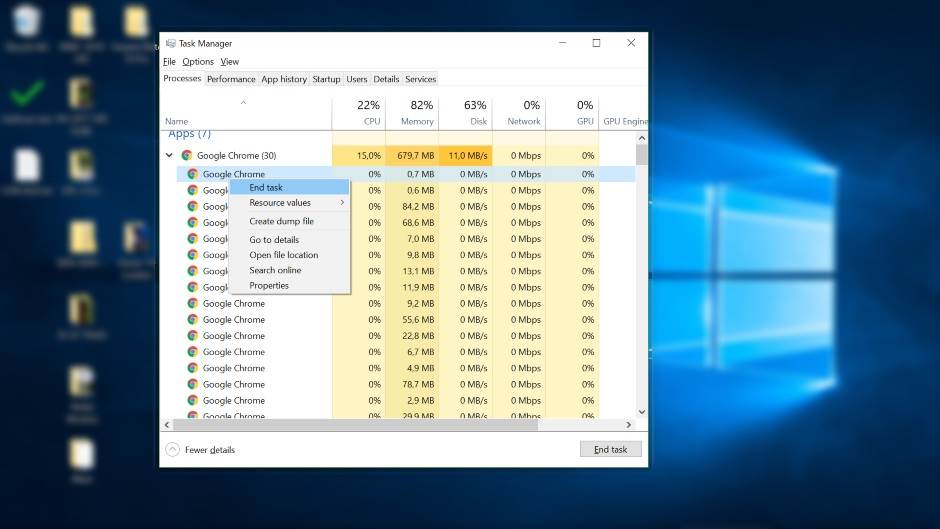
Task: Collapse the Google Chrome (30) process group
Action: [x=169, y=156]
